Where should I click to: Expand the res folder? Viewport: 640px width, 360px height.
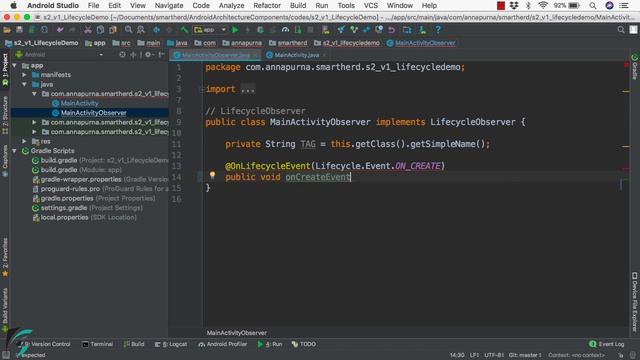pyautogui.click(x=24, y=141)
